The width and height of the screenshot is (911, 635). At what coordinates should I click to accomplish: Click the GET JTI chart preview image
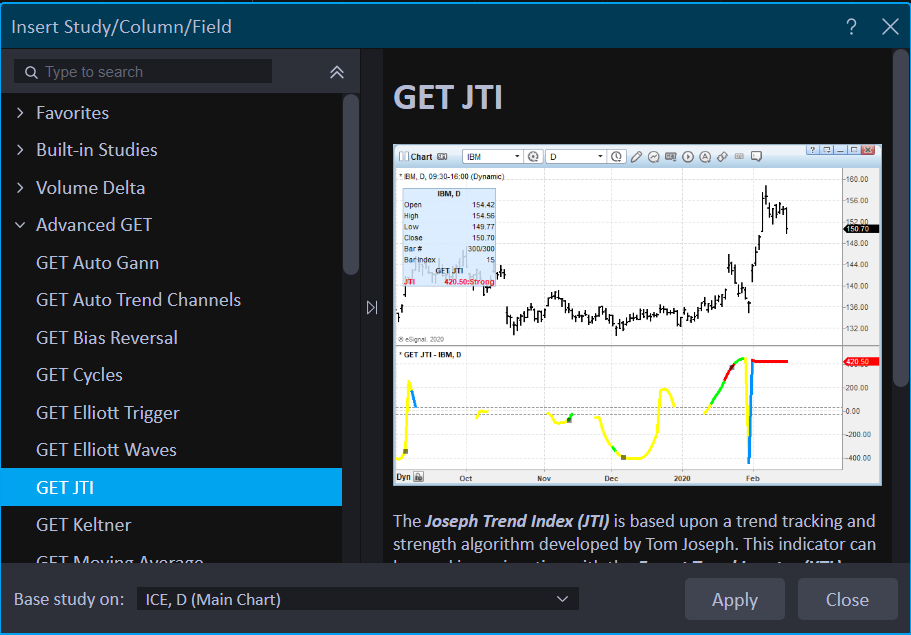(637, 315)
